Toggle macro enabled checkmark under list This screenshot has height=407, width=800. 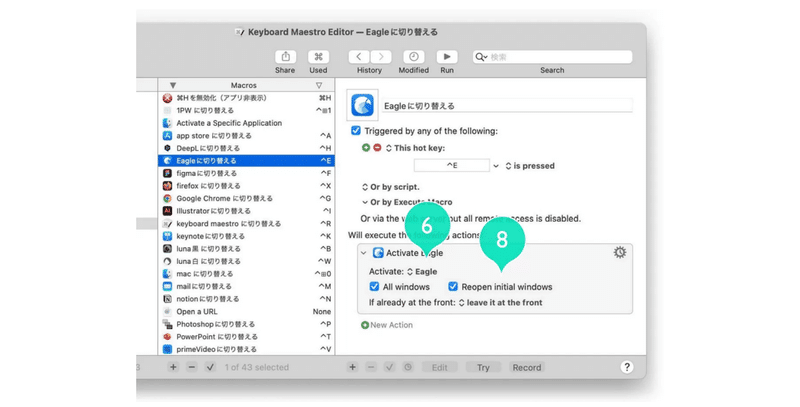pos(210,367)
